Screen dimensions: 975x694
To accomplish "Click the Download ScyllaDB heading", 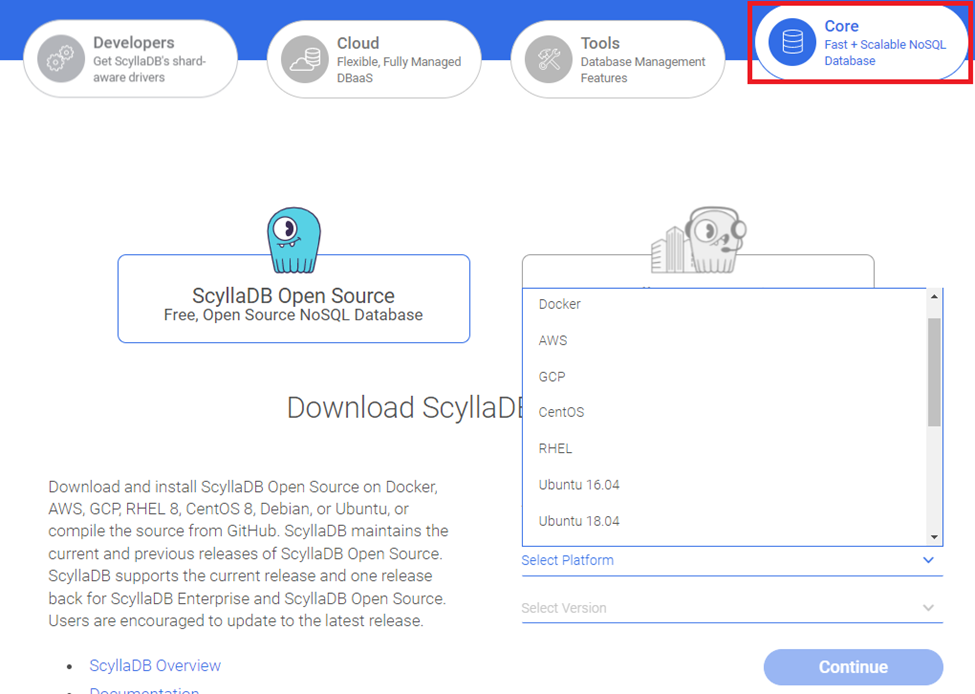I will coord(404,408).
